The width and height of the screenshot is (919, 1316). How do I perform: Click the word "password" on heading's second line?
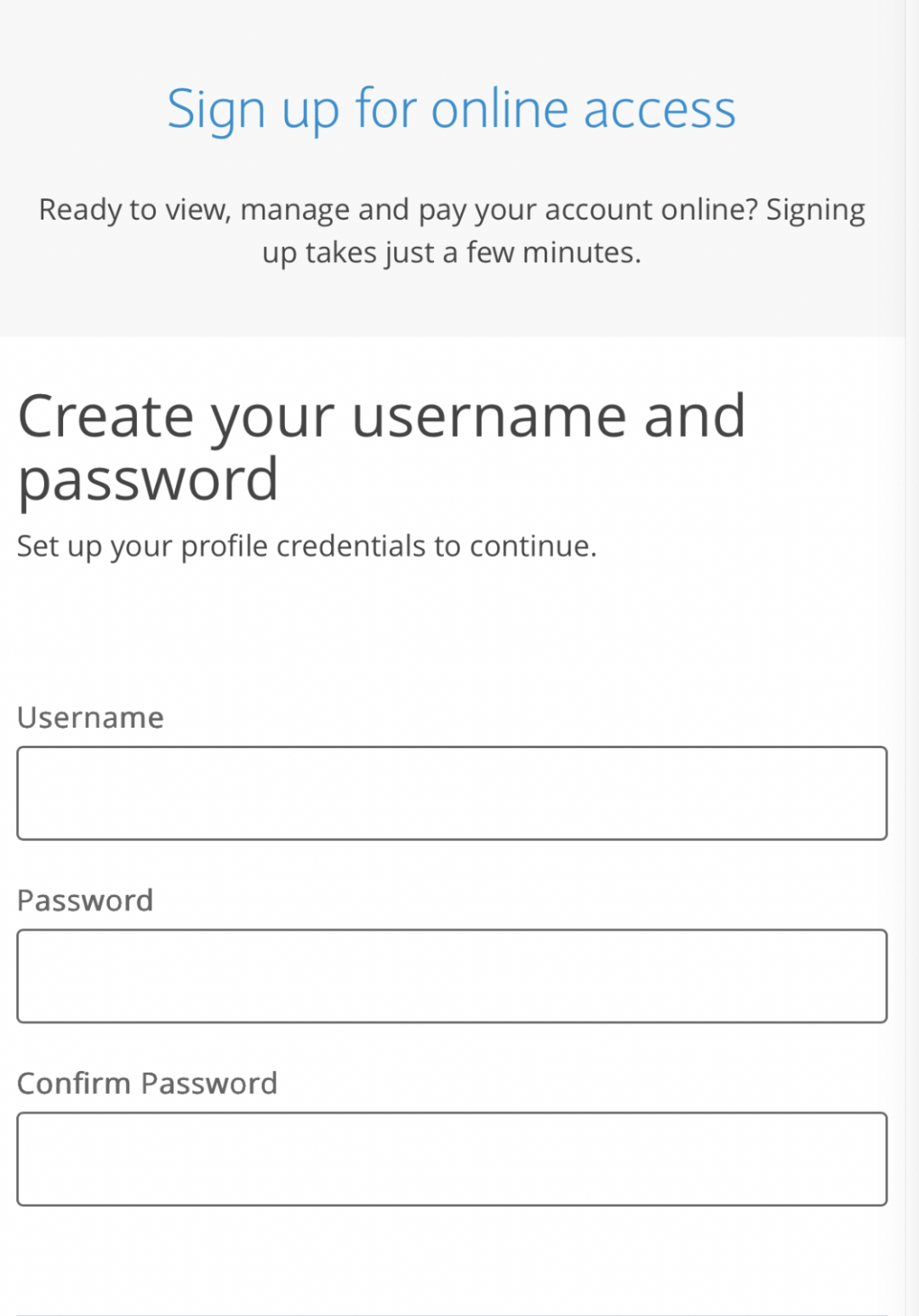pyautogui.click(x=148, y=482)
